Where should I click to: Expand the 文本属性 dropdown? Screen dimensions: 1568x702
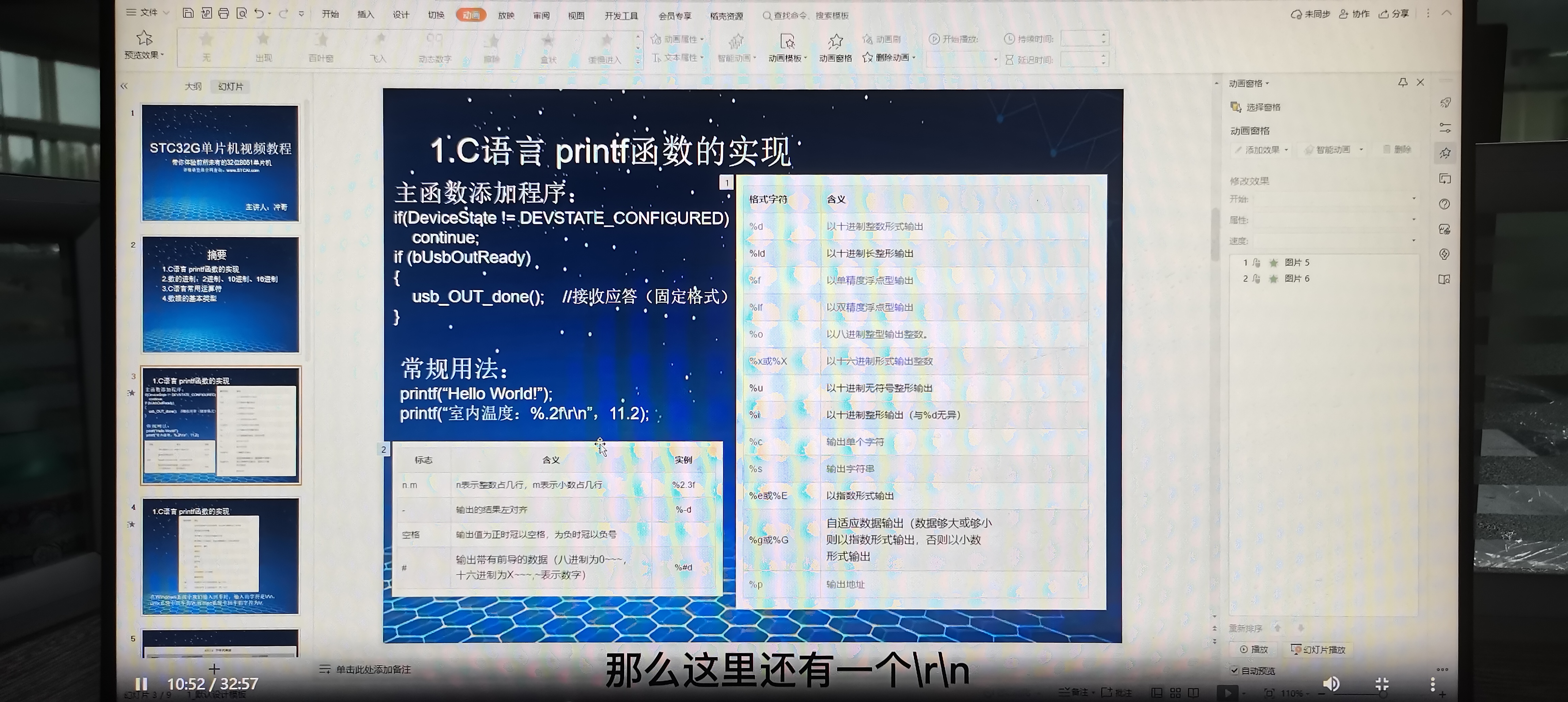point(677,58)
